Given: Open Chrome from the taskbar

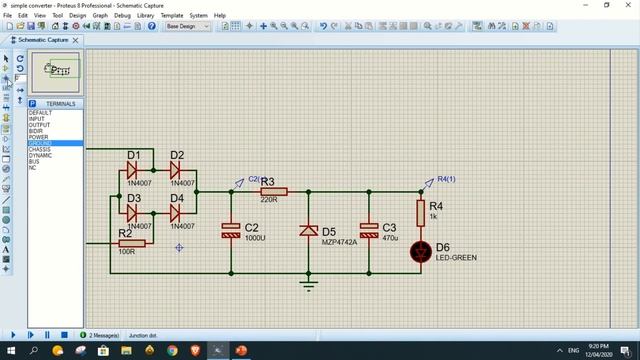Looking at the screenshot, I should coord(173,350).
